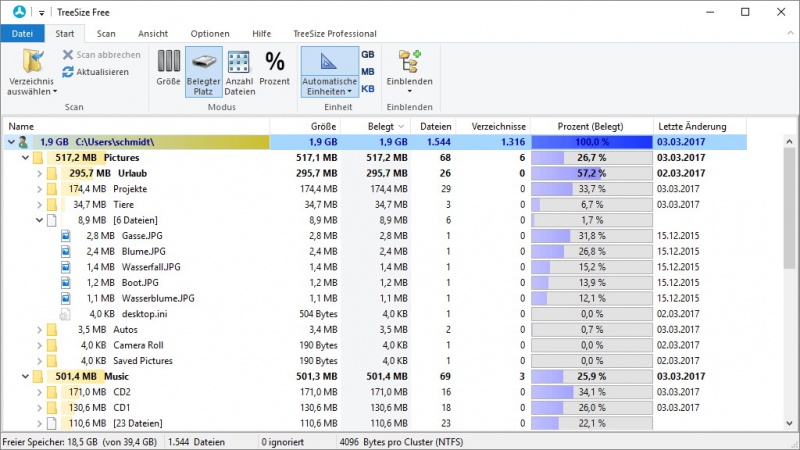Screen dimensions: 800x450
Task: Expand the Urlaub folder
Action: pyautogui.click(x=40, y=173)
